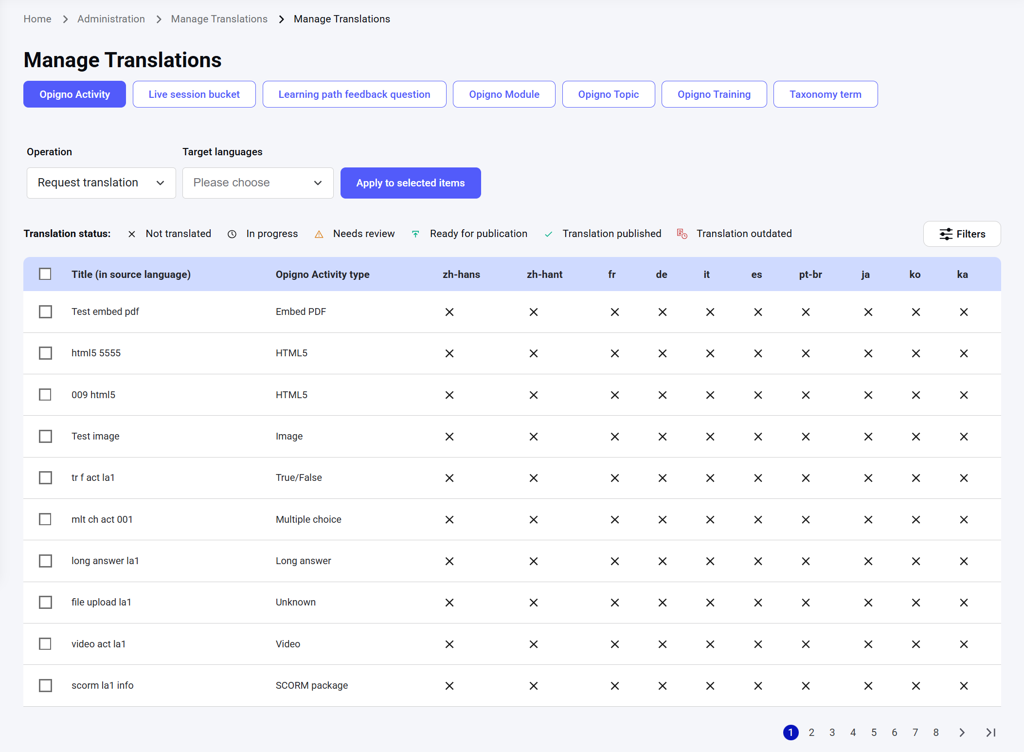Click the fr status X in html5 5555 row
Screen dimensions: 1024x752
coord(615,354)
